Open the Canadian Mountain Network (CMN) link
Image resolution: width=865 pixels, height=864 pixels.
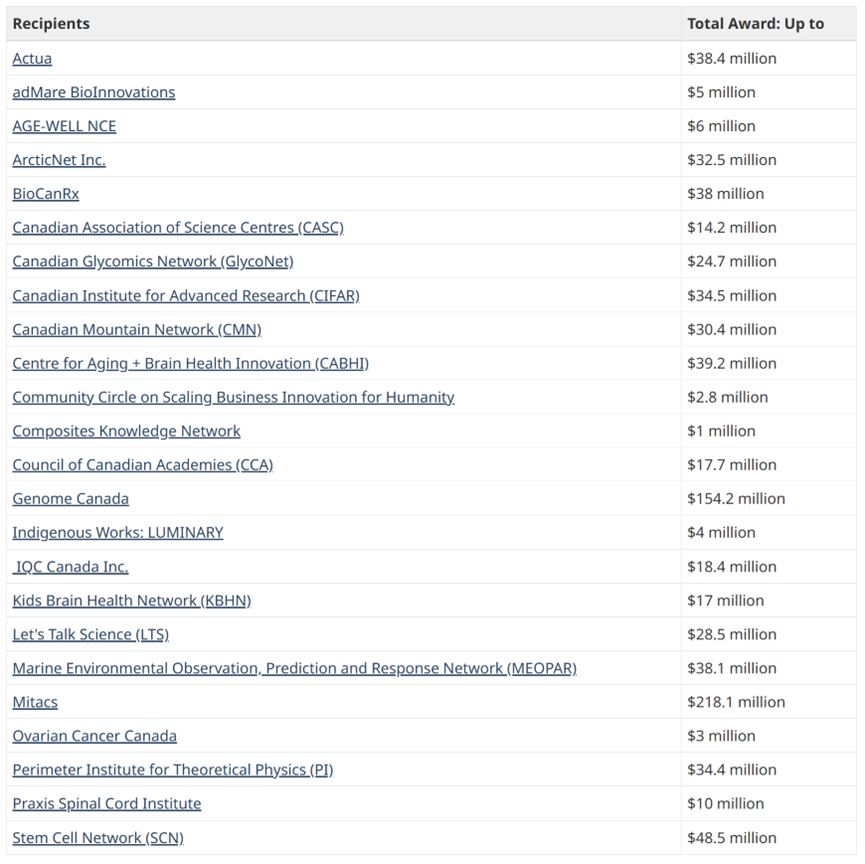coord(137,329)
